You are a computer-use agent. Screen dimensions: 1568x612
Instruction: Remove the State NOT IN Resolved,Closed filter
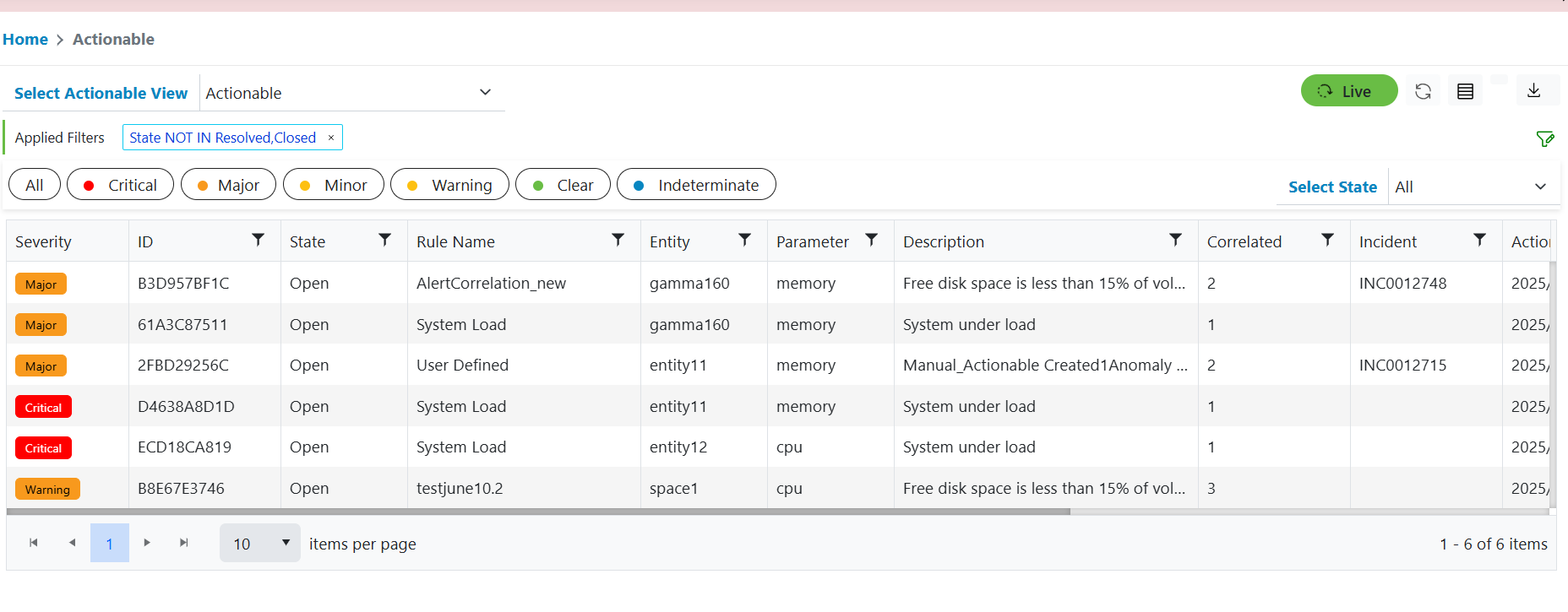coord(331,138)
